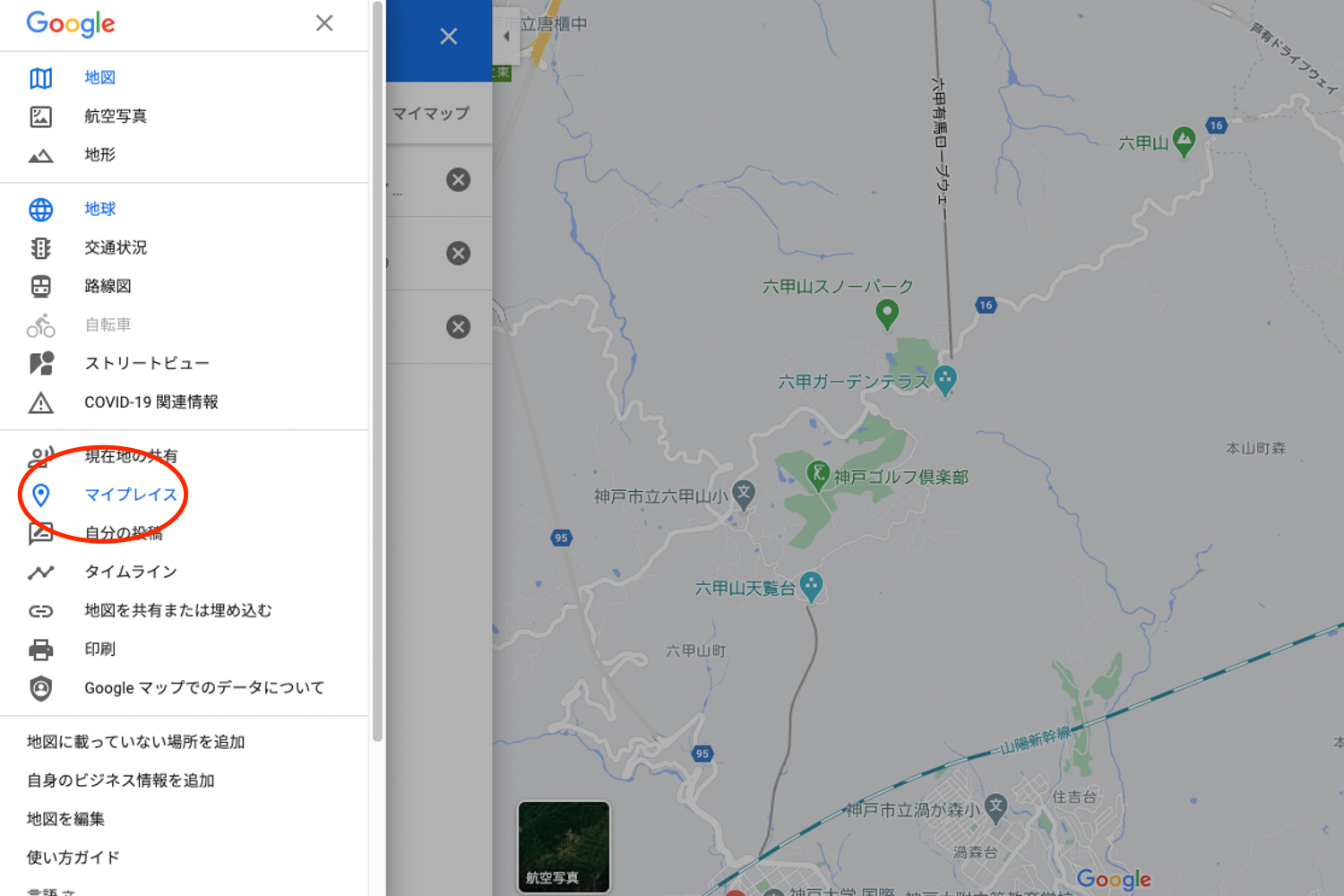Click the COVID-19 warning triangle icon
The height and width of the screenshot is (896, 1344).
(40, 403)
